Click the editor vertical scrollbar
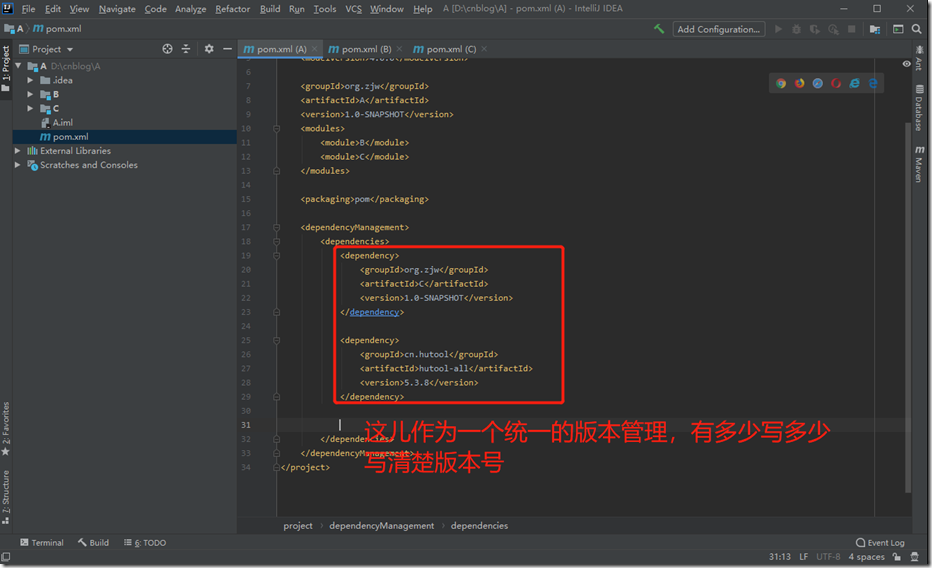The width and height of the screenshot is (932, 568). point(908,307)
